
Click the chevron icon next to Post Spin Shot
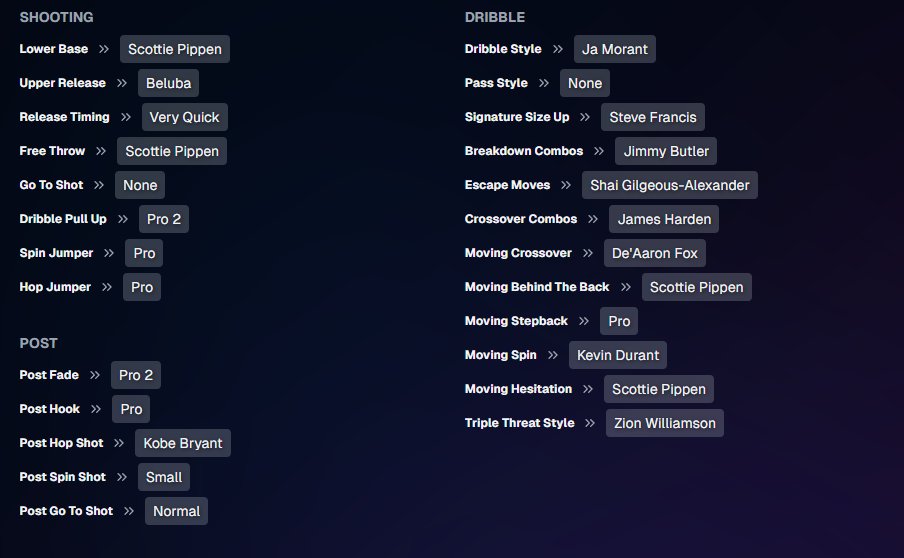122,477
